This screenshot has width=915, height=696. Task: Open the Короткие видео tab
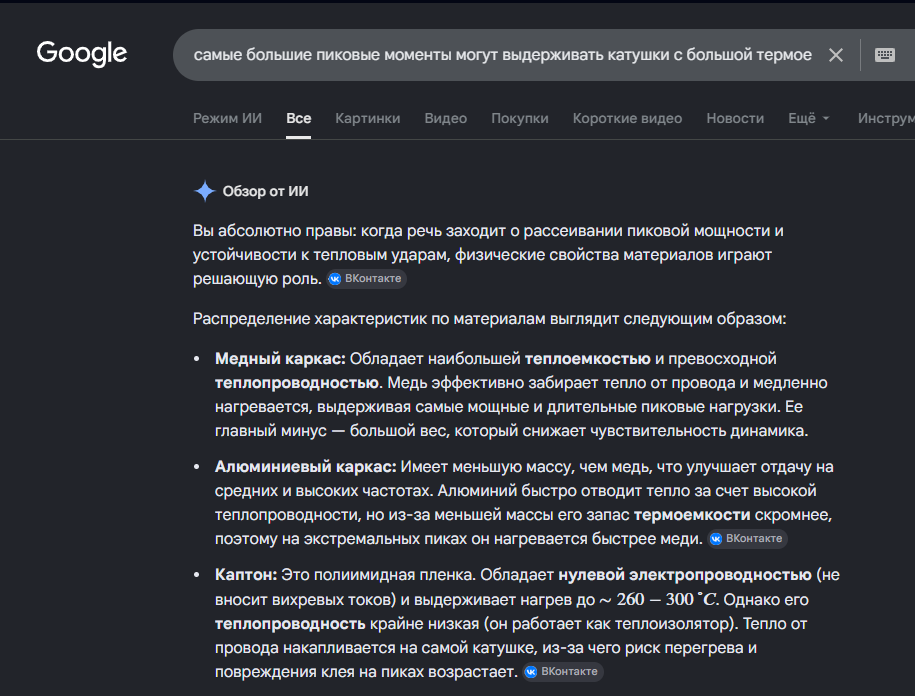pos(627,118)
